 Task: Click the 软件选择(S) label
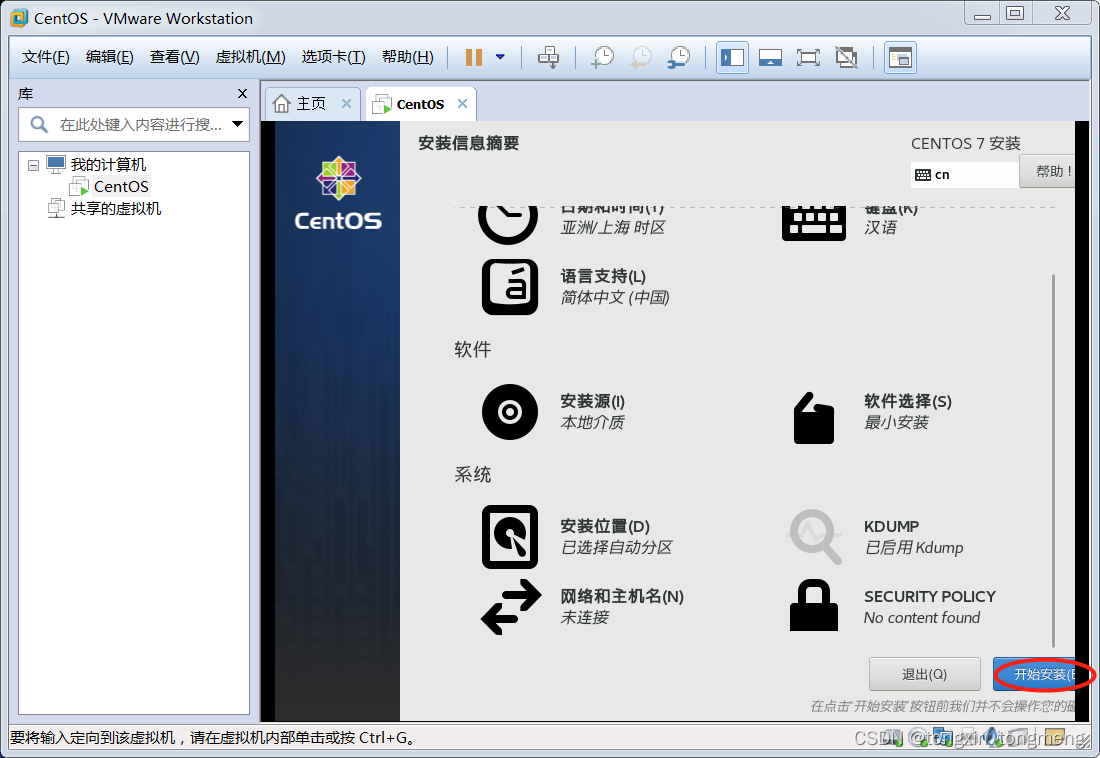[x=908, y=401]
